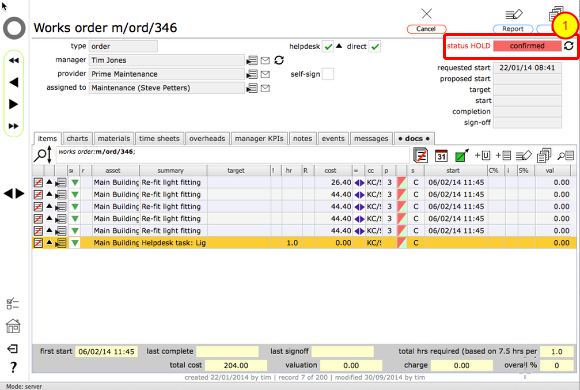Open the messages tab
580x390 pixels.
point(371,138)
